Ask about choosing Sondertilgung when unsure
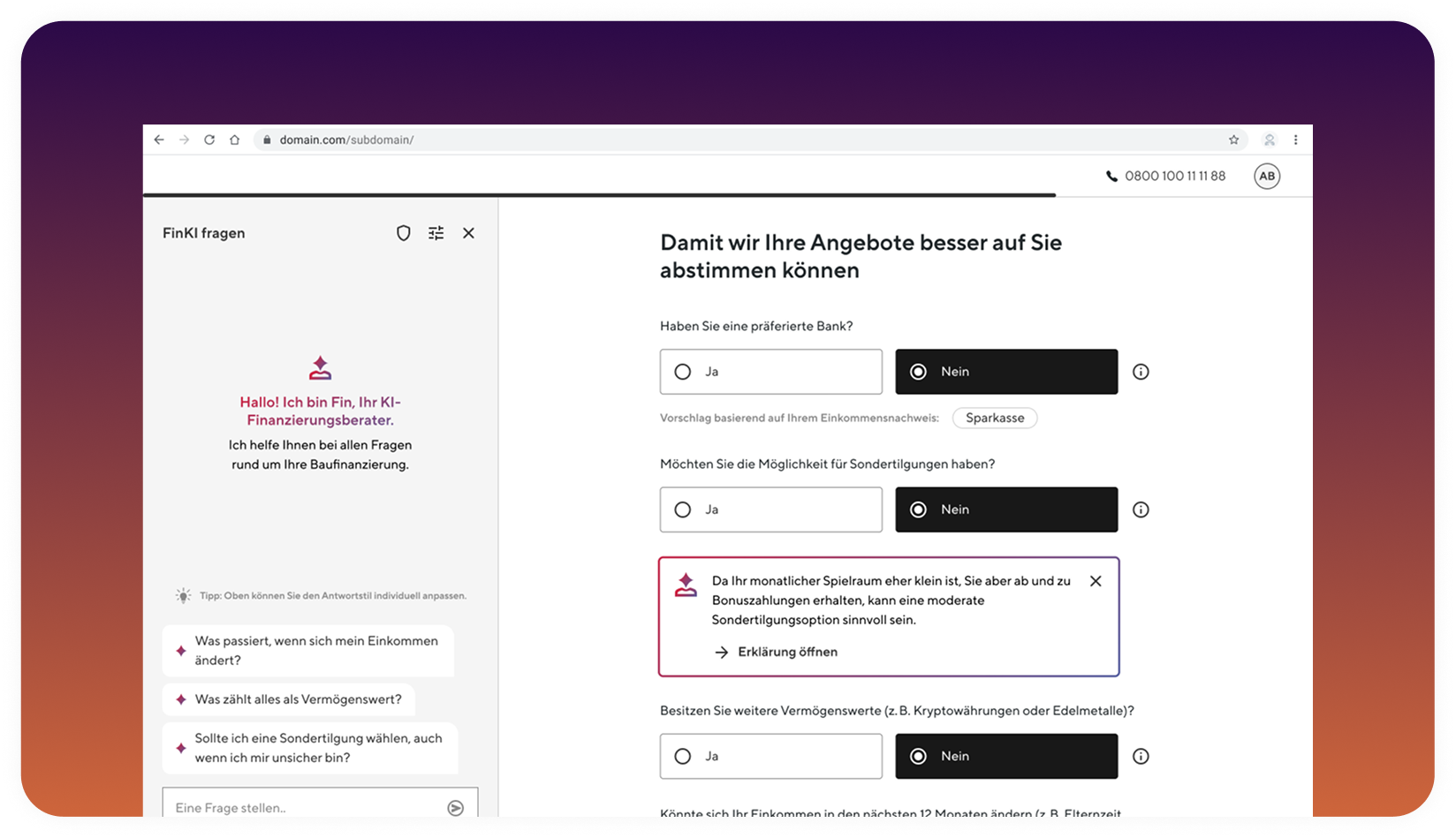 coord(310,748)
